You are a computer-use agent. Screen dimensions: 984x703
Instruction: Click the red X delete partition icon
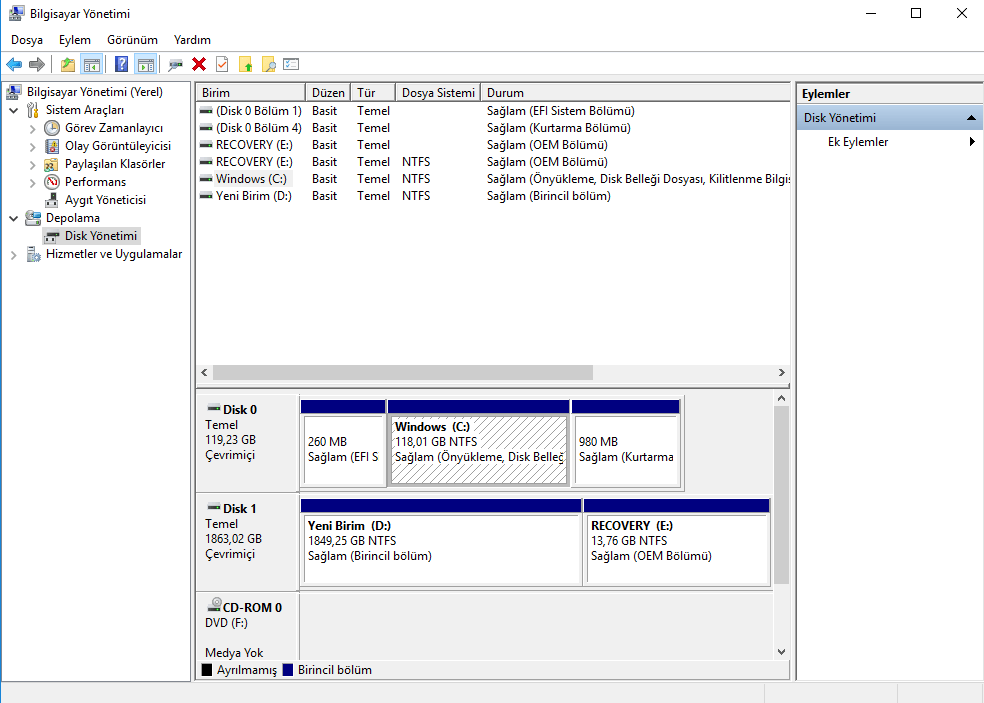(199, 63)
